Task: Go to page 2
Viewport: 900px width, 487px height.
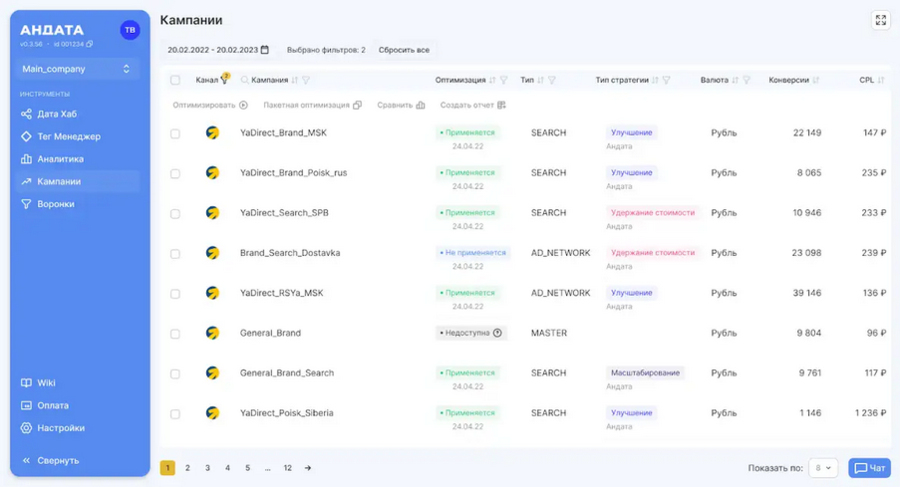Action: 187,468
